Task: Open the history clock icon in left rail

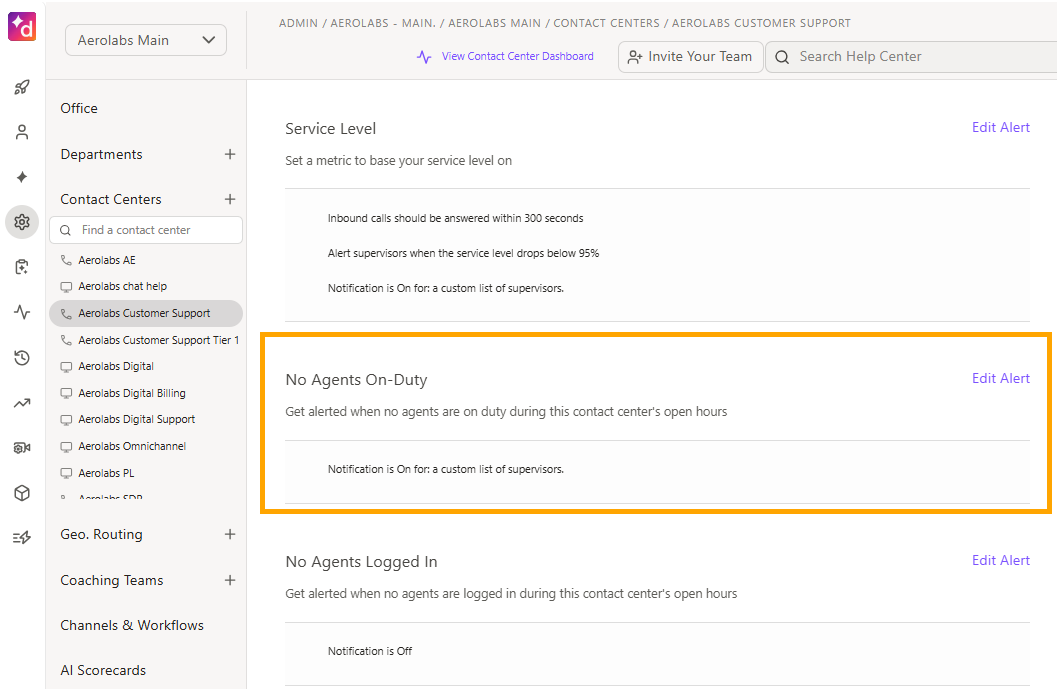Action: tap(22, 357)
